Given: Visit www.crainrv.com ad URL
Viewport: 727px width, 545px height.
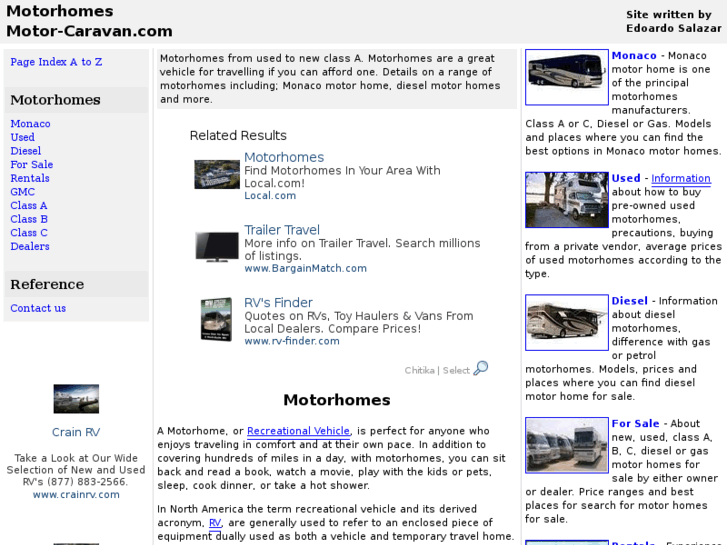Looking at the screenshot, I should [76, 494].
